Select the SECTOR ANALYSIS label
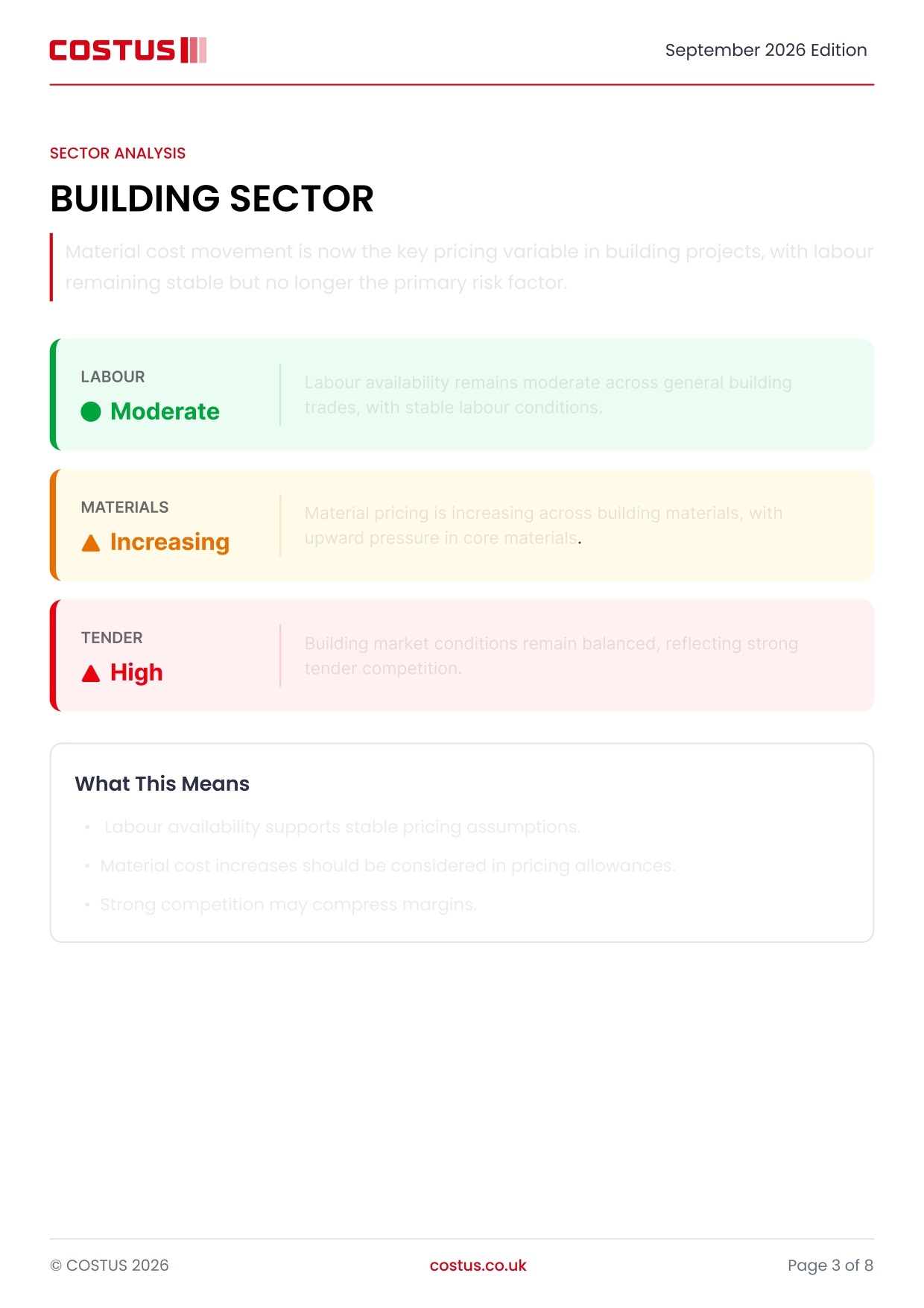This screenshot has width=924, height=1308. coord(118,153)
